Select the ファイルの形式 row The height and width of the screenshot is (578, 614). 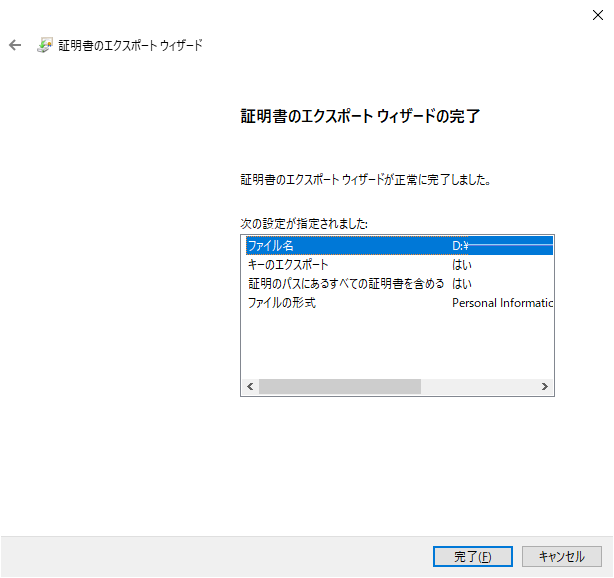[399, 302]
